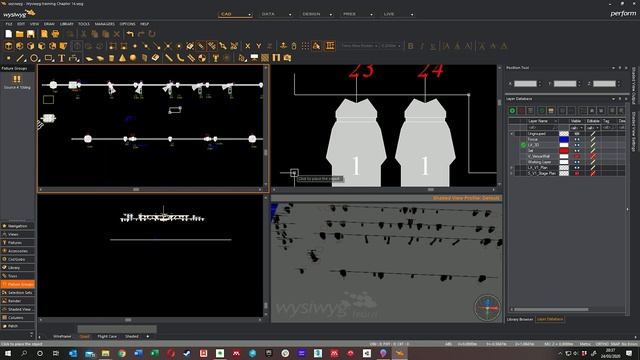
Task: Toggle visibility of V_Venue Wall layer
Action: click(577, 156)
